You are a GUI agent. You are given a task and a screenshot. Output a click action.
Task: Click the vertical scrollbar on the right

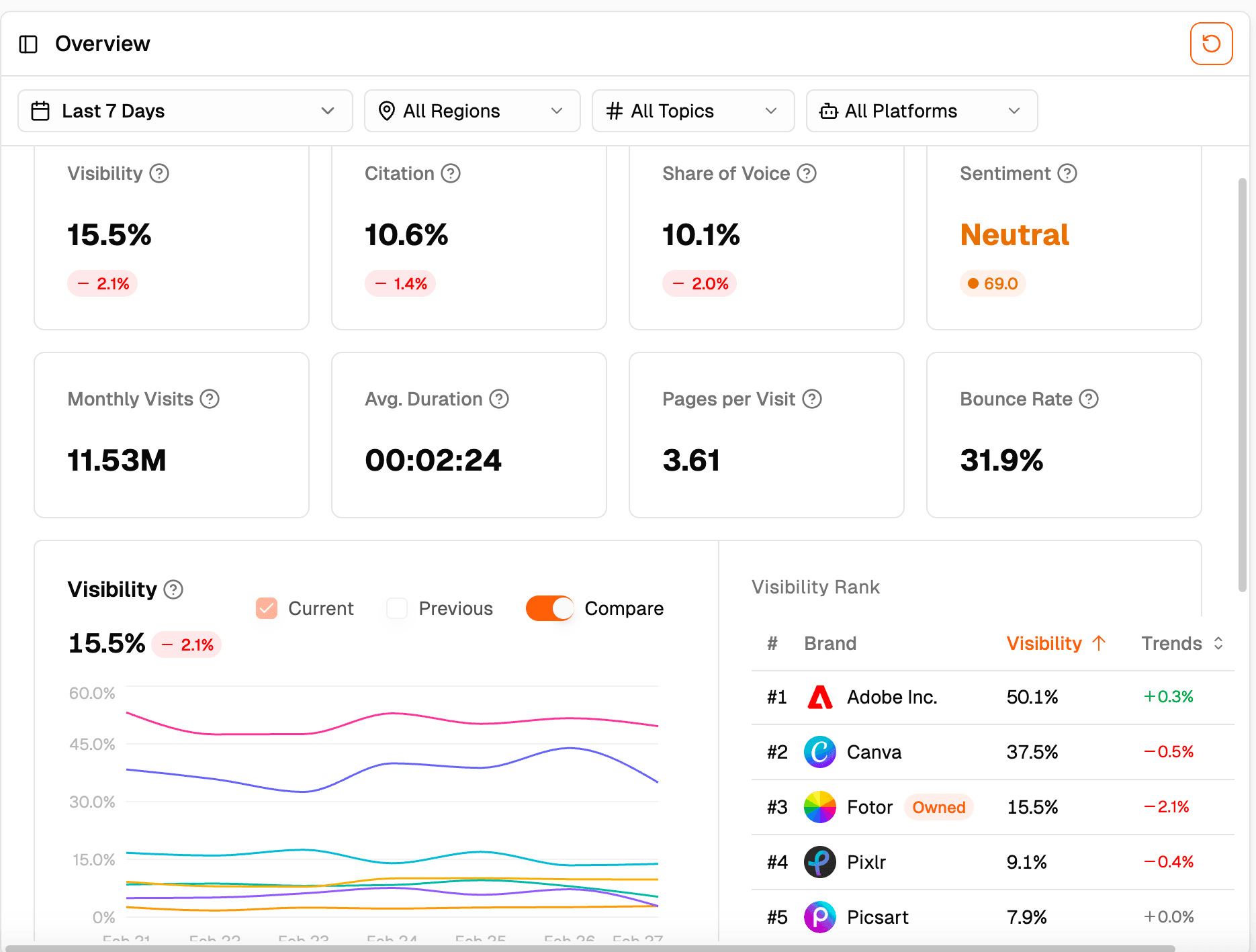(x=1242, y=385)
